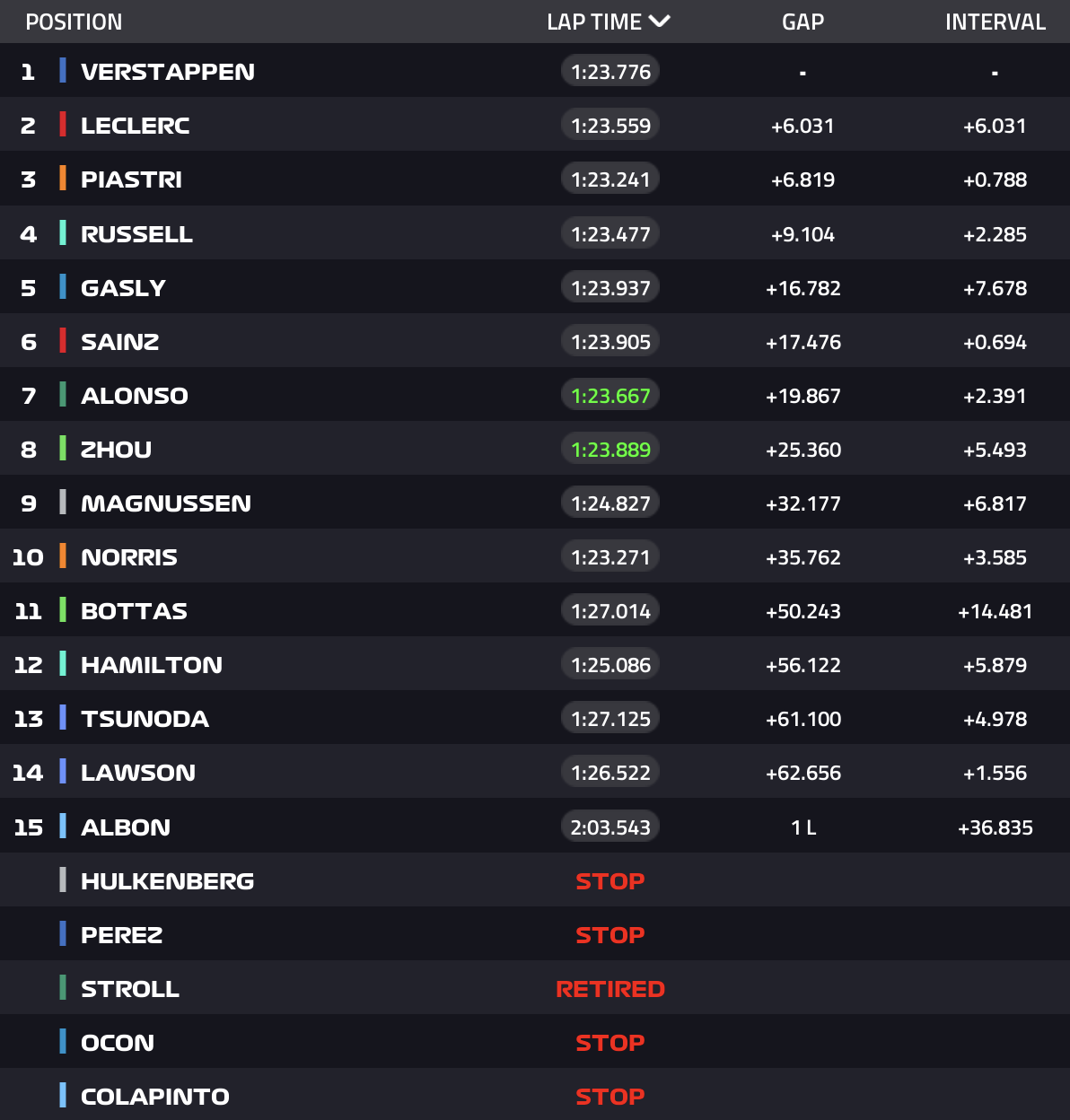
Task: Click Gasly's gap value +16.782
Action: tap(803, 288)
